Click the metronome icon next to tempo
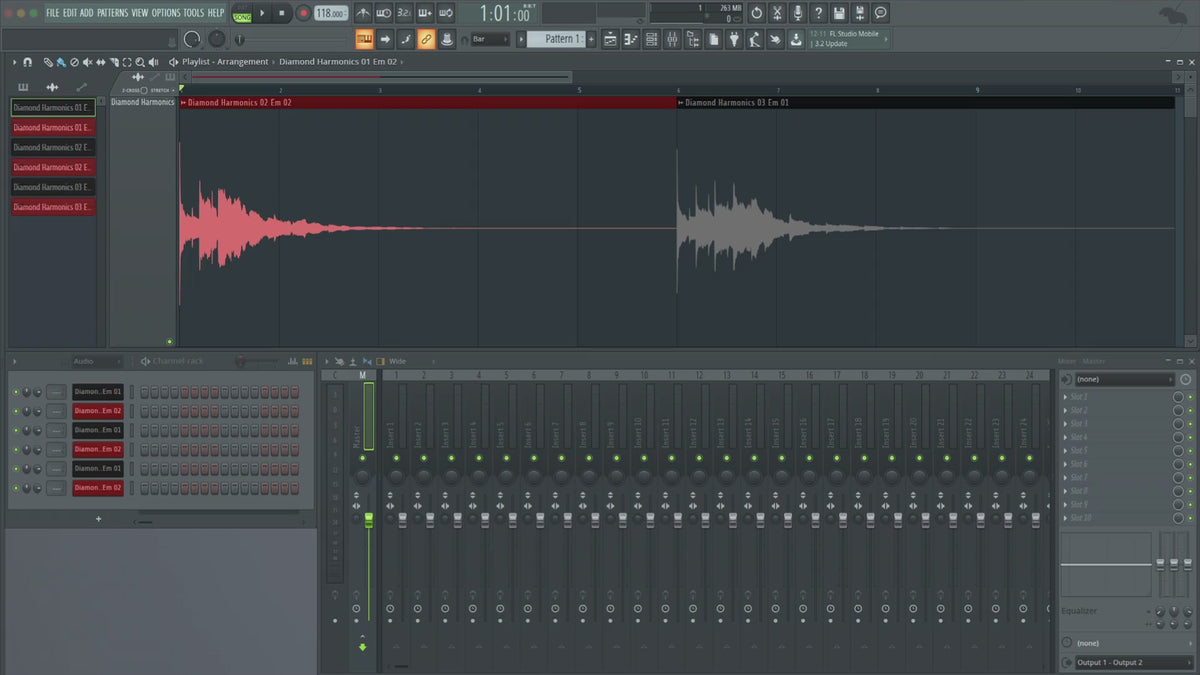Screen dimensions: 1200x675 pyautogui.click(x=362, y=13)
